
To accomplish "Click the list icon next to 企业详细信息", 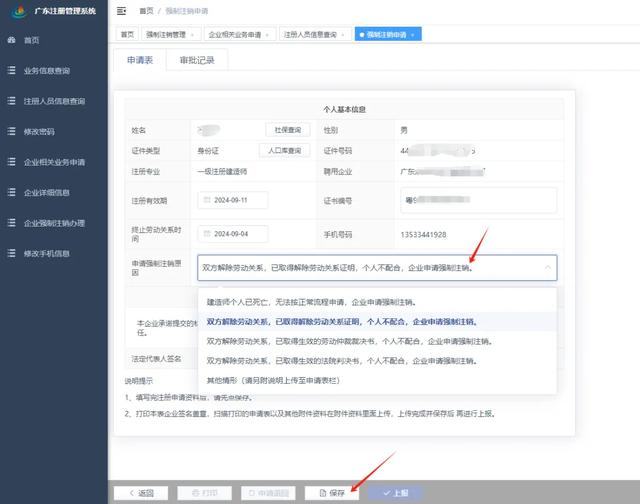I will [x=11, y=192].
